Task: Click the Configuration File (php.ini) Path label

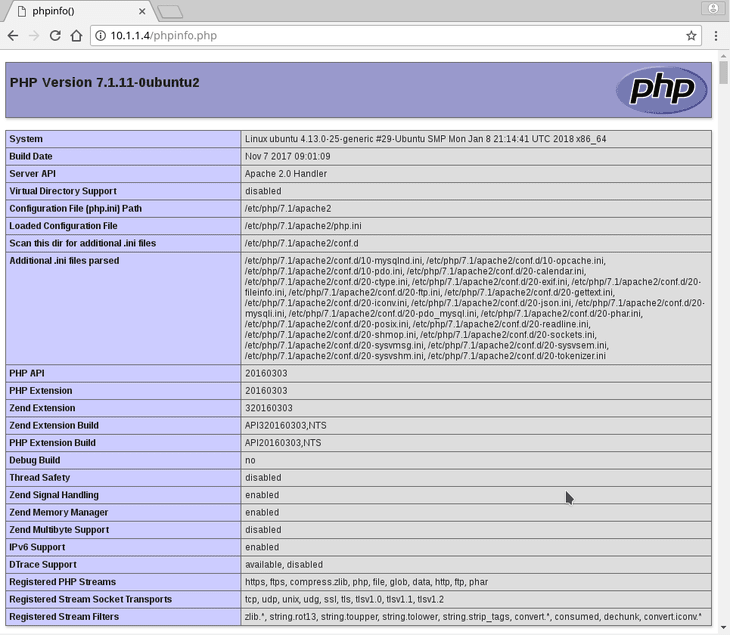Action: (75, 209)
